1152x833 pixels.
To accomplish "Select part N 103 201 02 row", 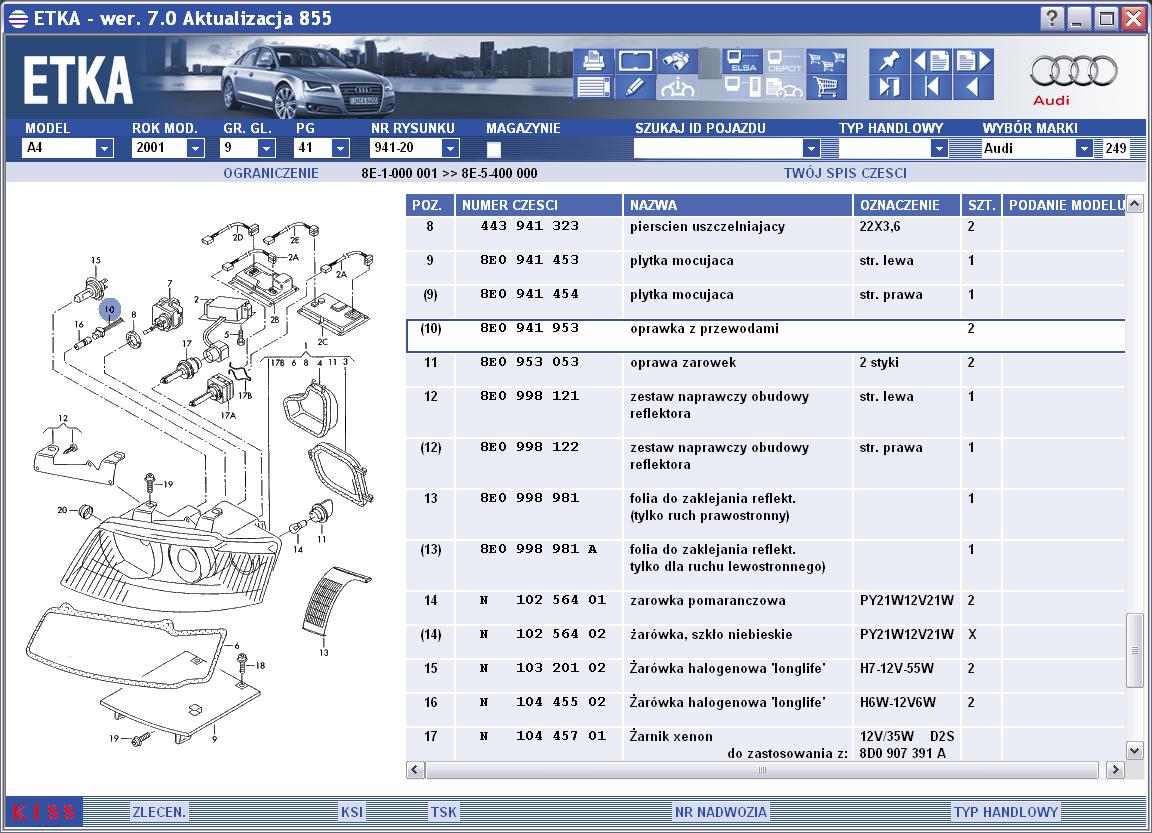I will coord(766,676).
